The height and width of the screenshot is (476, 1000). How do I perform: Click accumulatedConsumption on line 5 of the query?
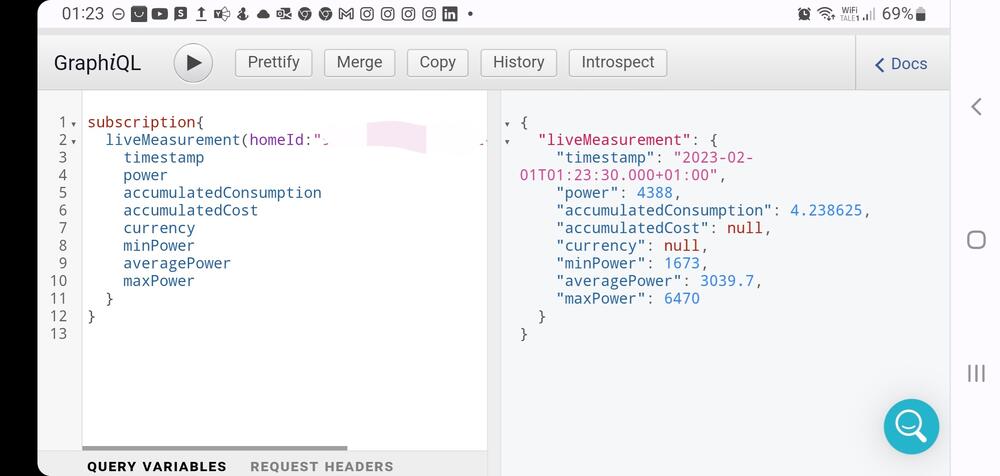pos(223,193)
